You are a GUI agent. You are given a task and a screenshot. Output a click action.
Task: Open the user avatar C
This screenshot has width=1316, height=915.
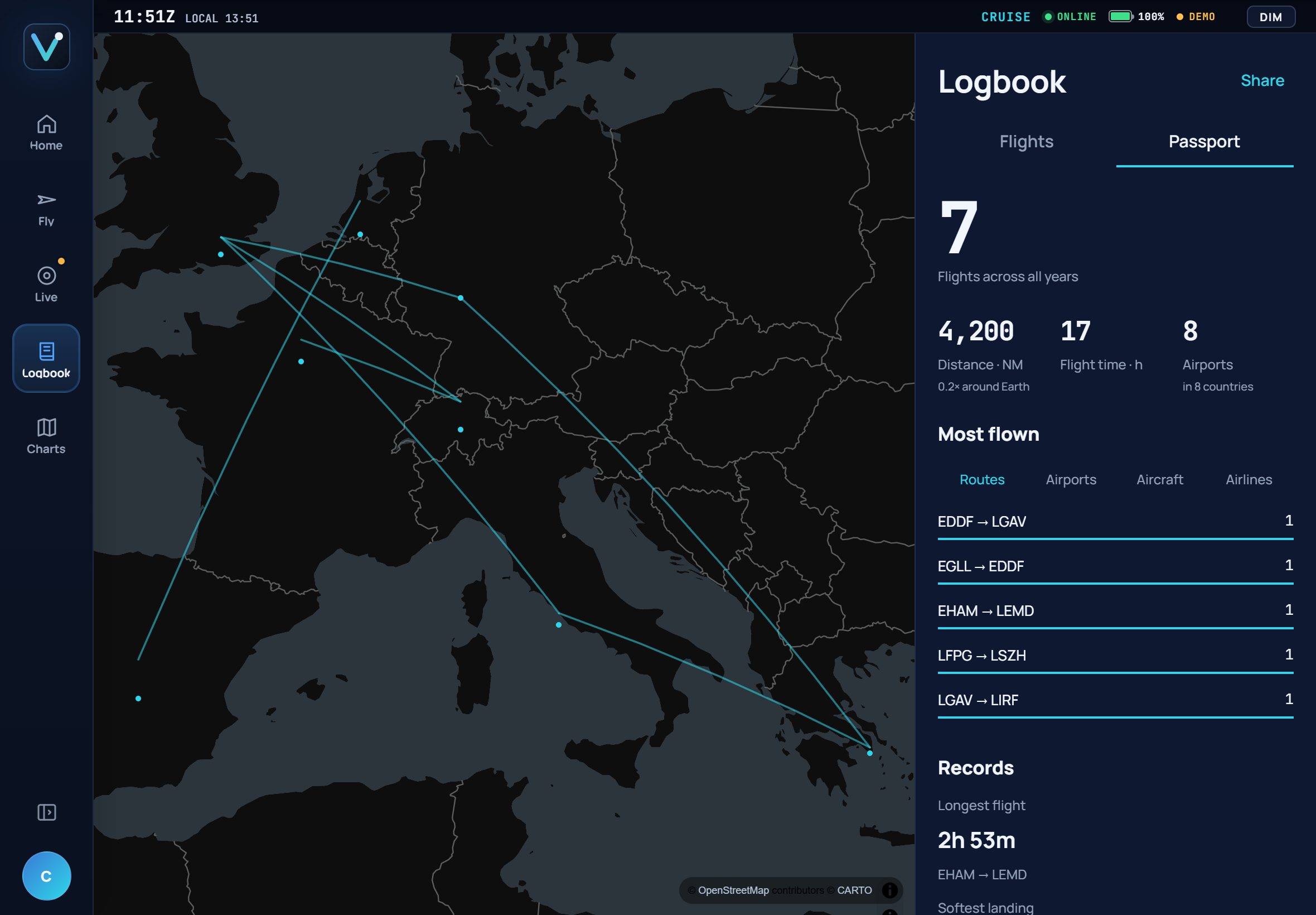tap(46, 875)
